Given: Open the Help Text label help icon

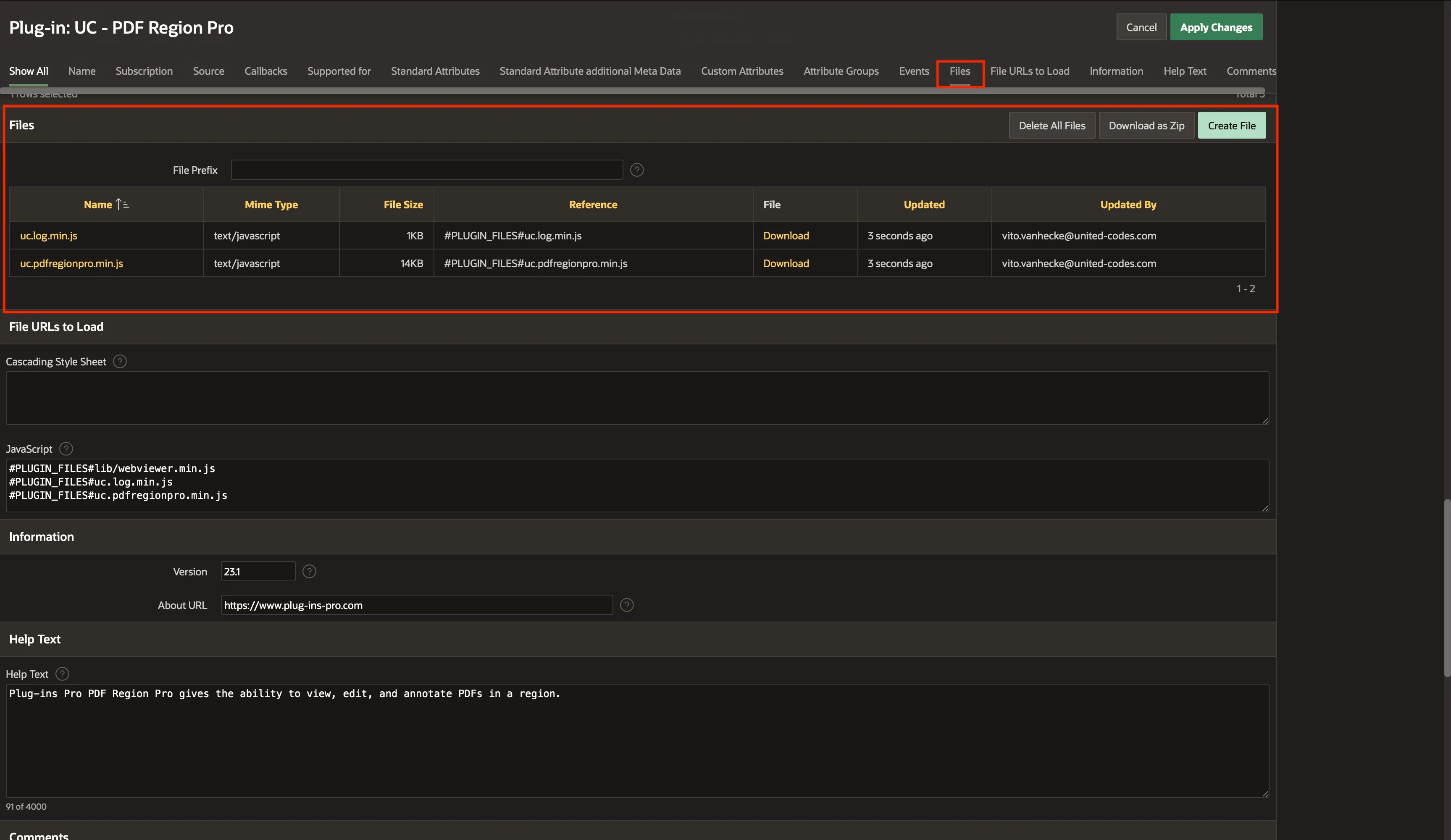Looking at the screenshot, I should coord(62,674).
